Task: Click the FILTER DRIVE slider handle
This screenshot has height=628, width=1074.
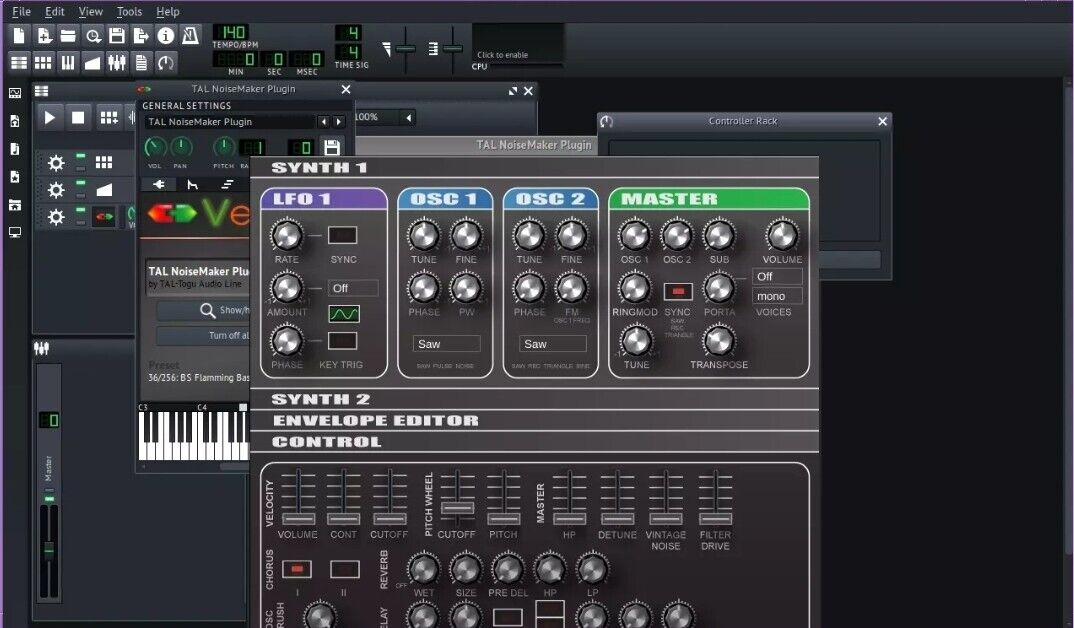Action: point(715,518)
